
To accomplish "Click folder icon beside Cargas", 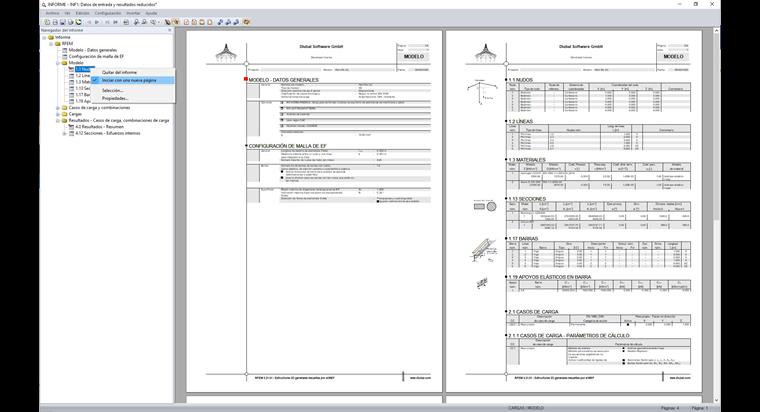I will [x=64, y=114].
